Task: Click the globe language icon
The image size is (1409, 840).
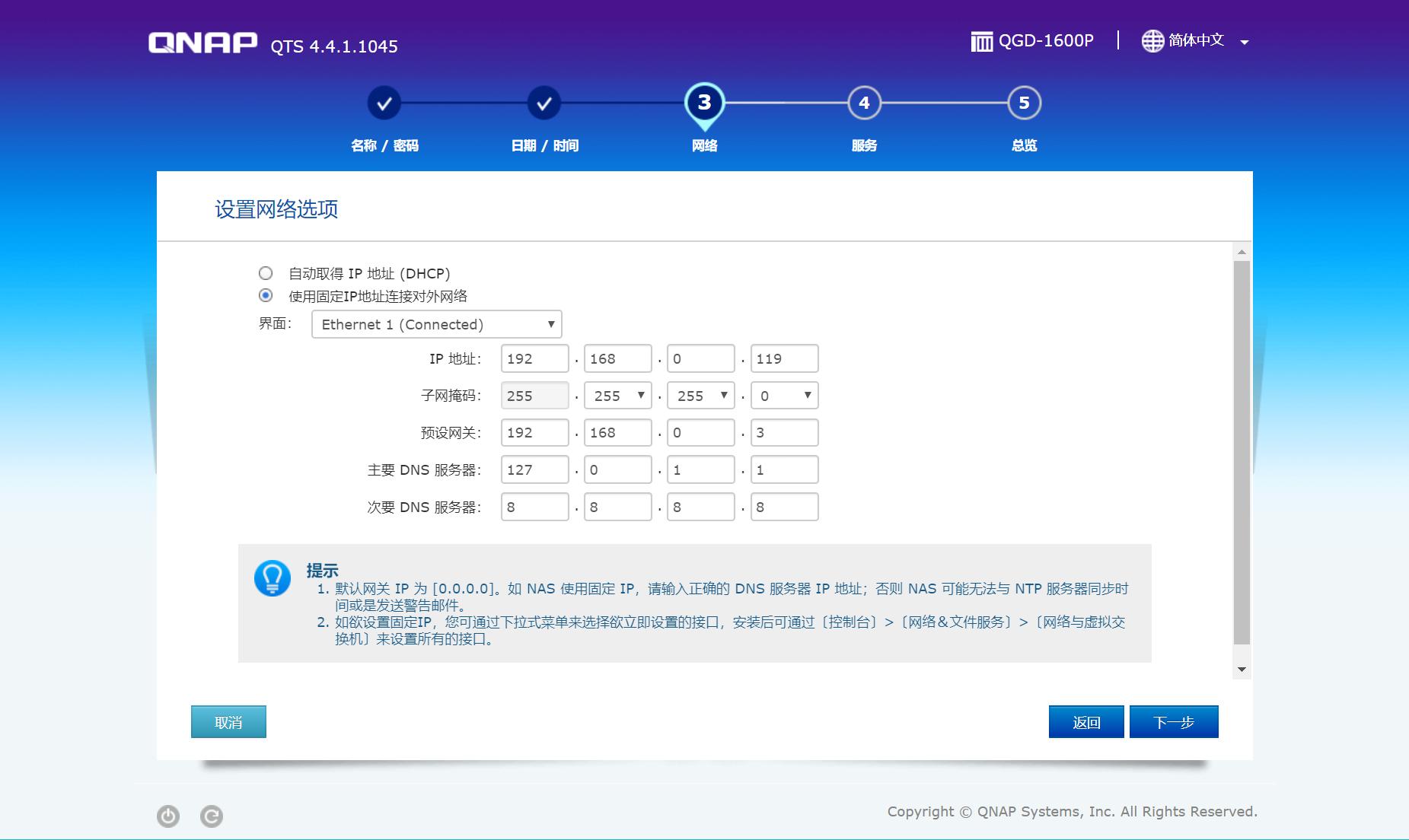Action: coord(1151,40)
